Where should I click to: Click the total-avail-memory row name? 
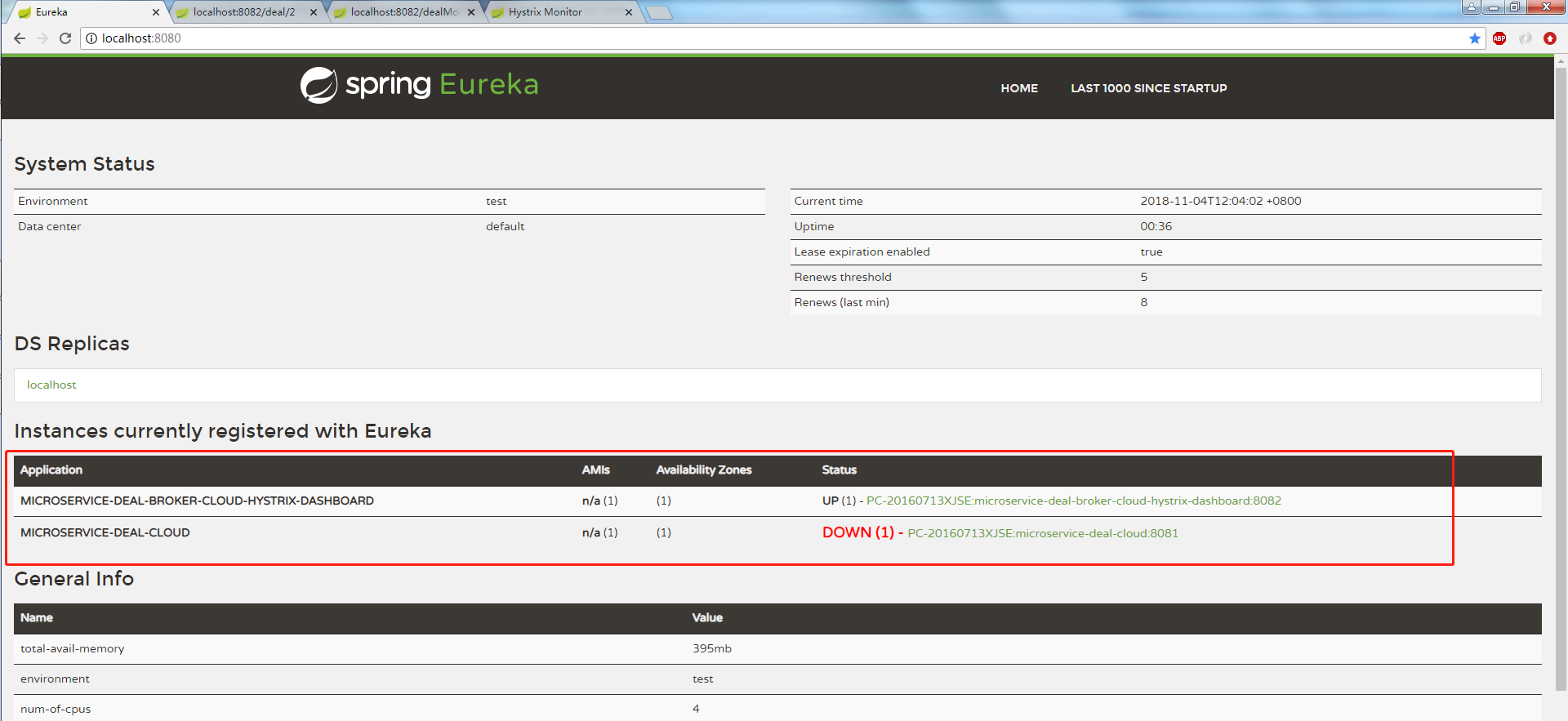click(x=73, y=648)
